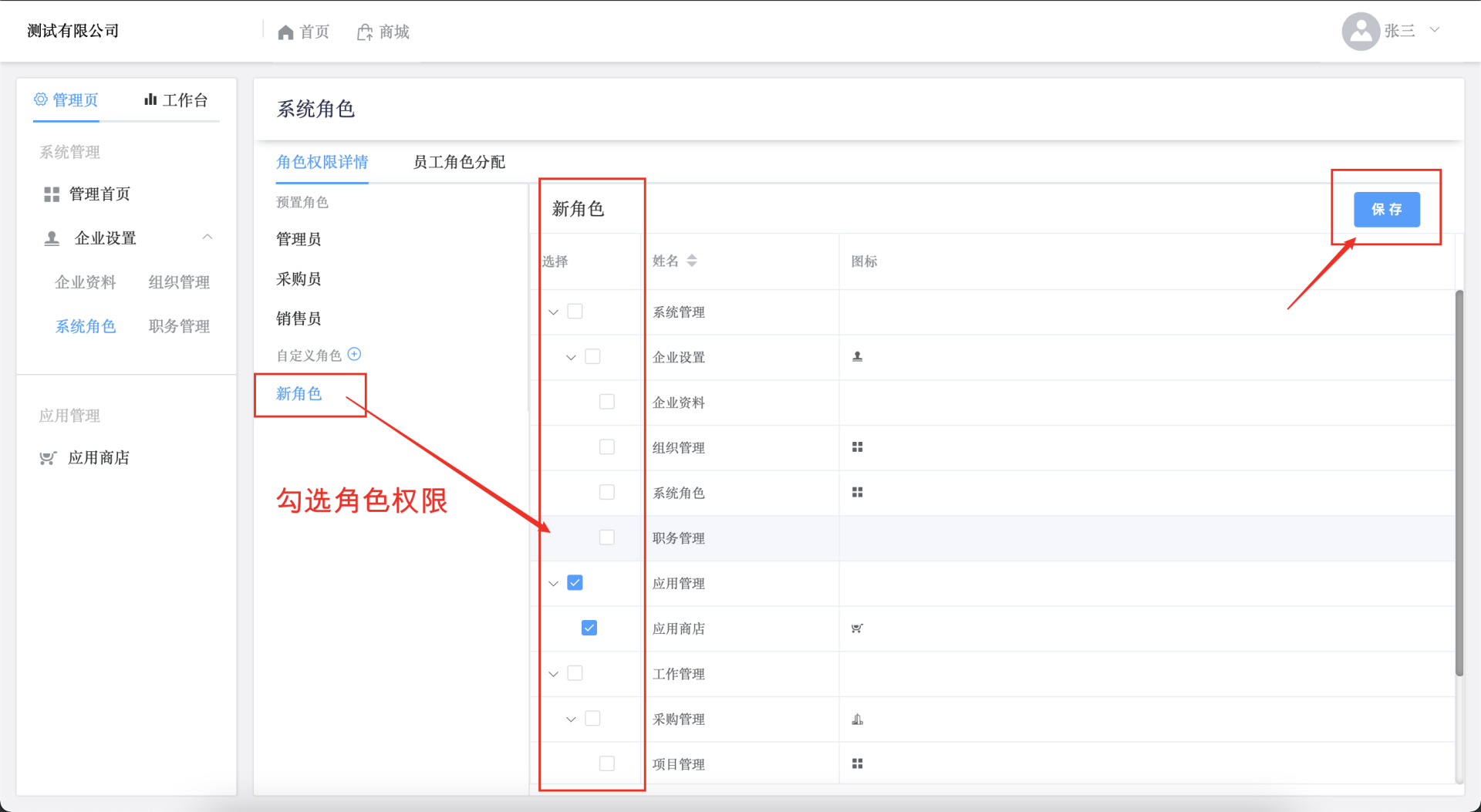This screenshot has height=812, width=1481.
Task: Uncheck the 应用商店 checkbox
Action: pos(589,628)
